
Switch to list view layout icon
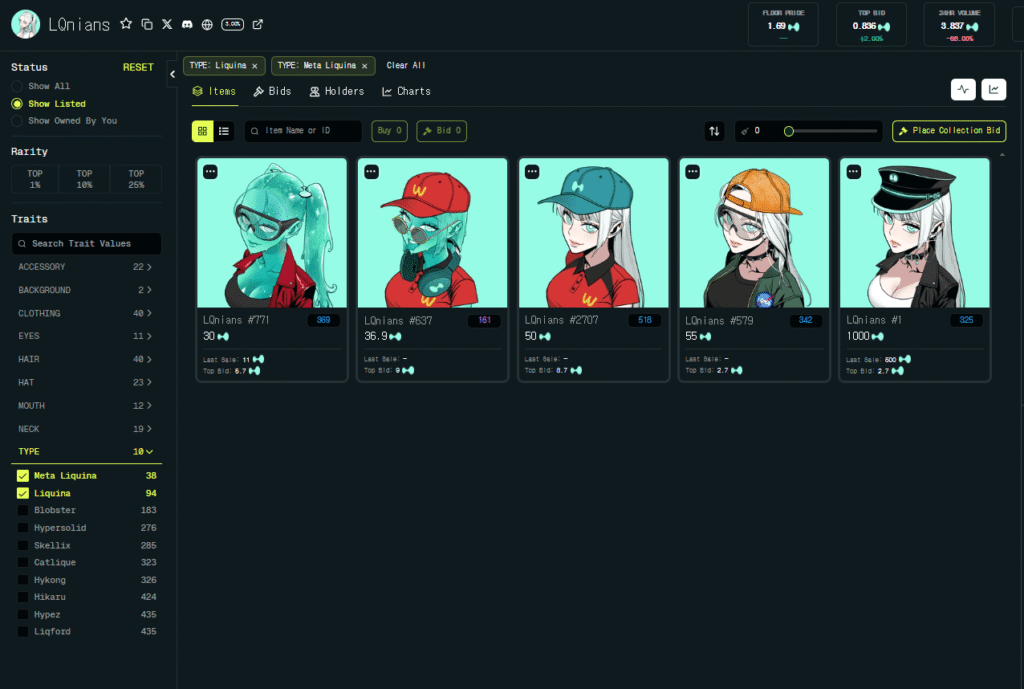(224, 131)
